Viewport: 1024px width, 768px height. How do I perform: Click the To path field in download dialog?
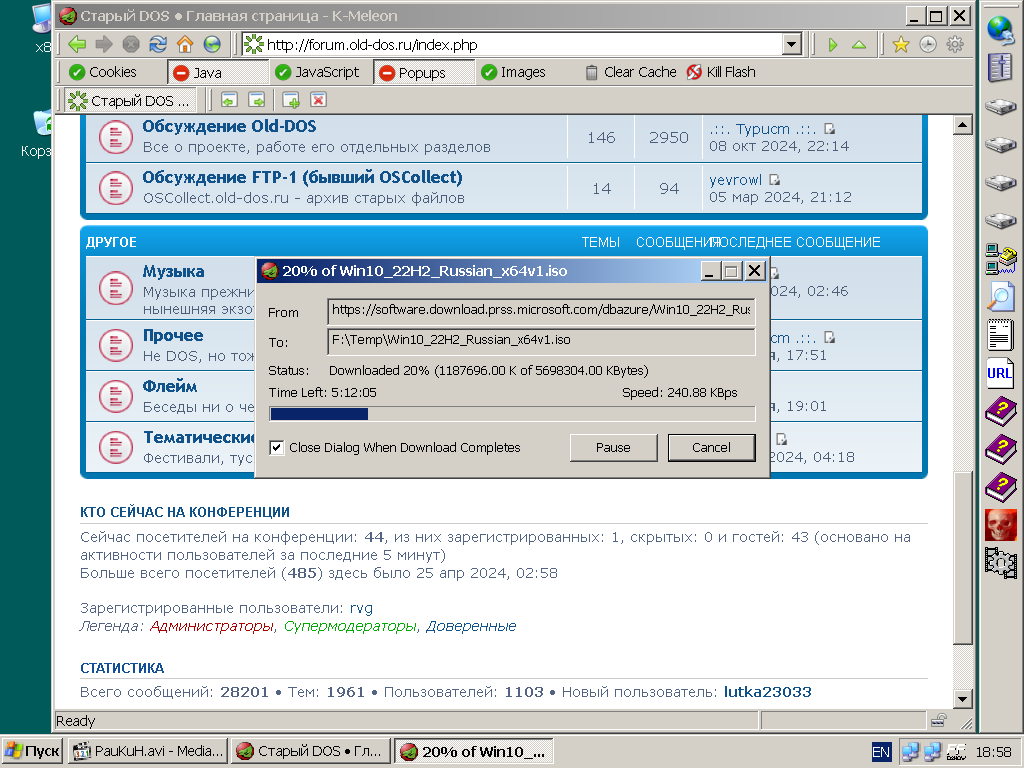coord(541,341)
